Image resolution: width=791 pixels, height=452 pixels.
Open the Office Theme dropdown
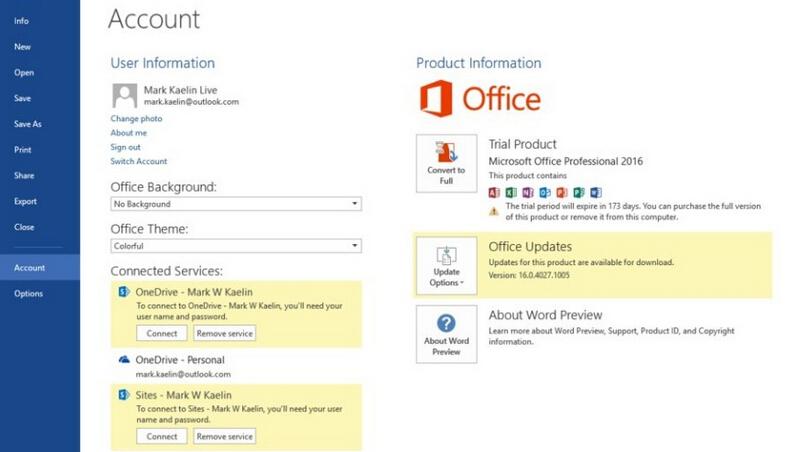[x=236, y=246]
